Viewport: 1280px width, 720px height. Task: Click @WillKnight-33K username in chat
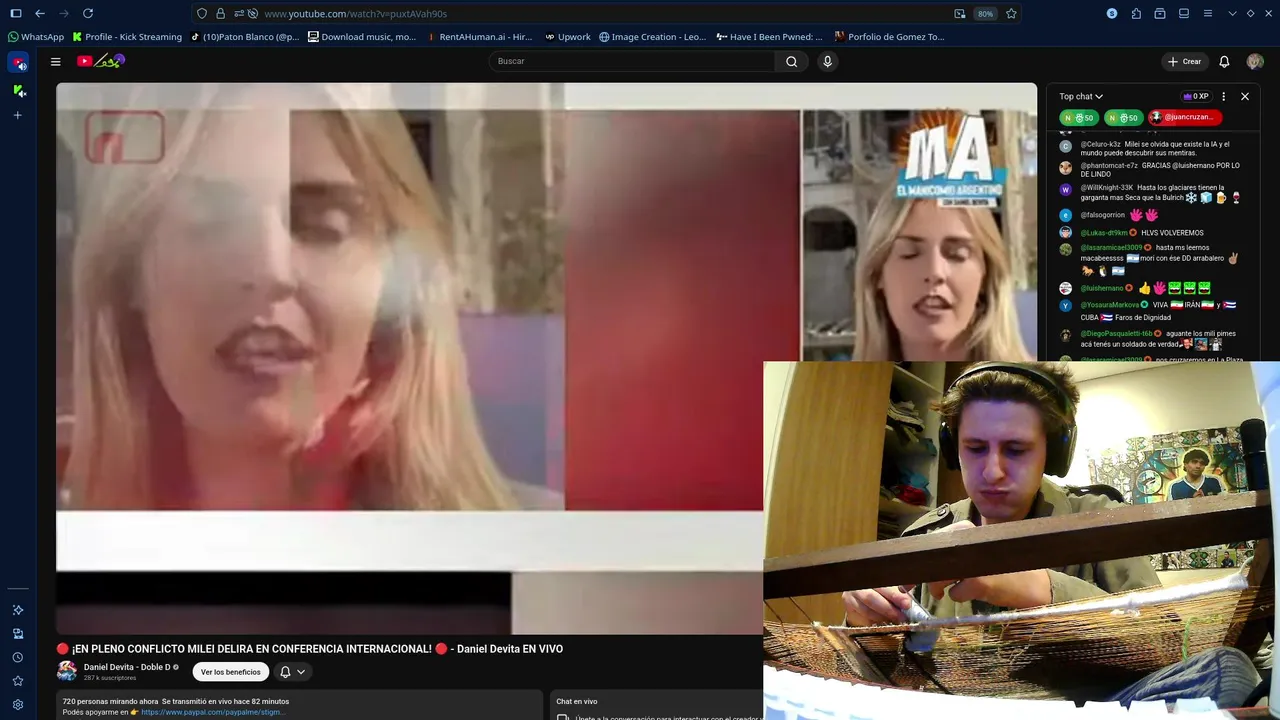[1106, 188]
